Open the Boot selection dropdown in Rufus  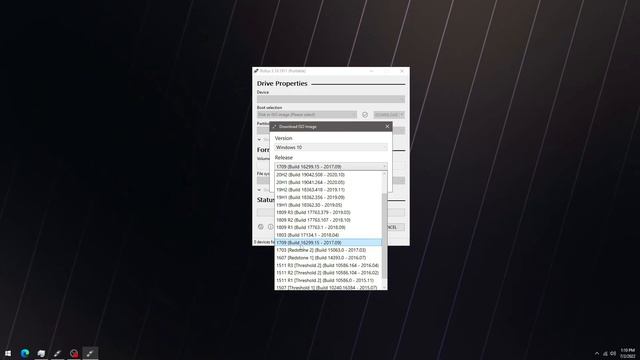307,115
